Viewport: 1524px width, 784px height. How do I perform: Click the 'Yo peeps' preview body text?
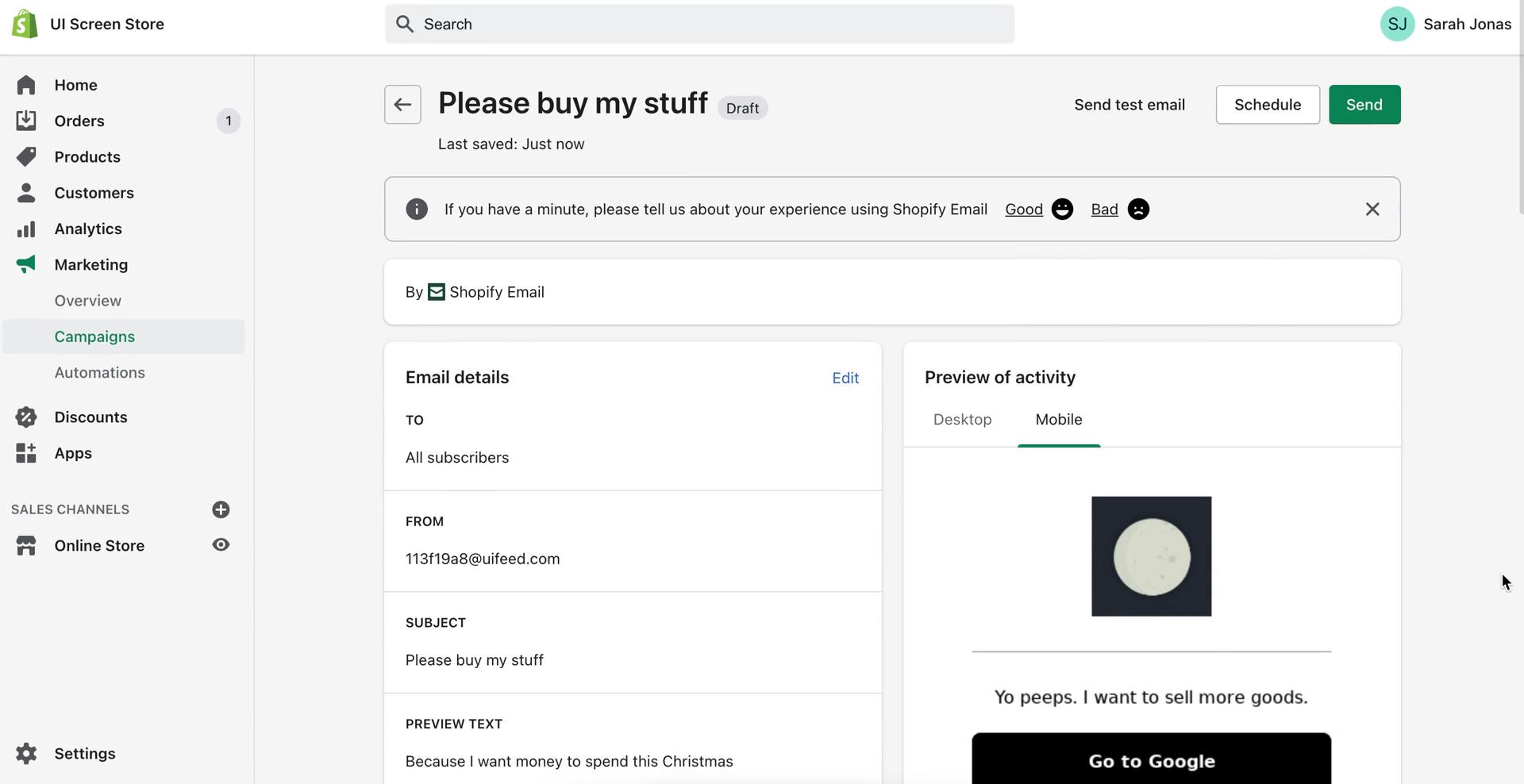click(x=1151, y=698)
